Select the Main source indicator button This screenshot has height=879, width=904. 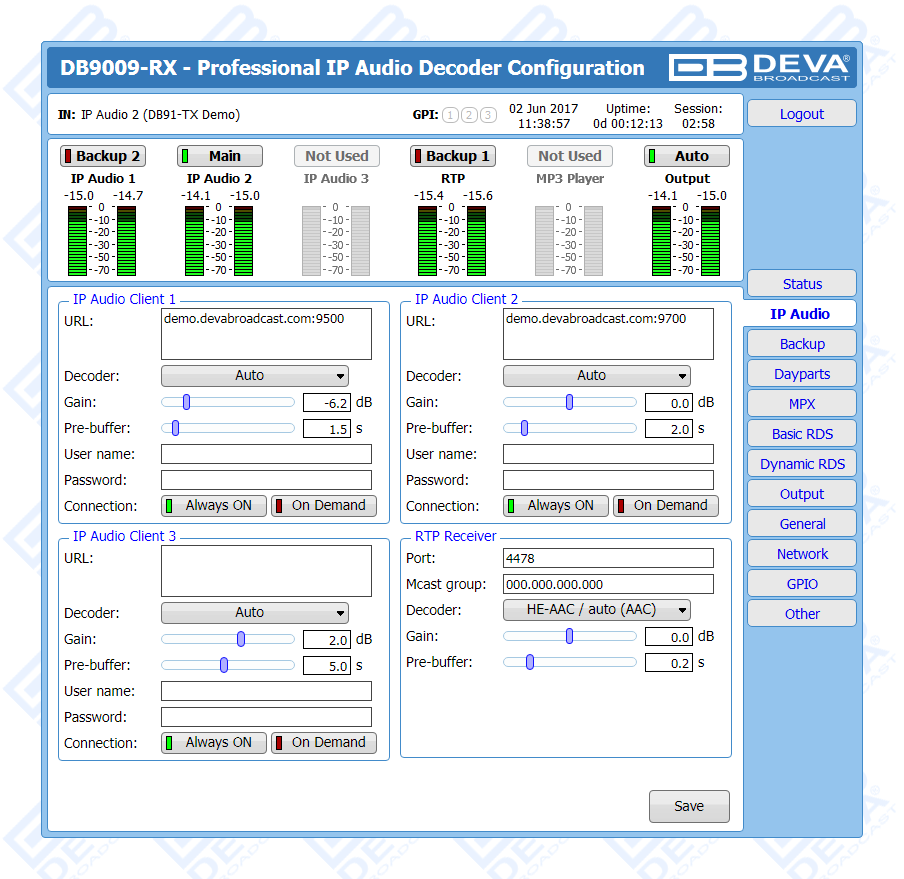point(220,156)
